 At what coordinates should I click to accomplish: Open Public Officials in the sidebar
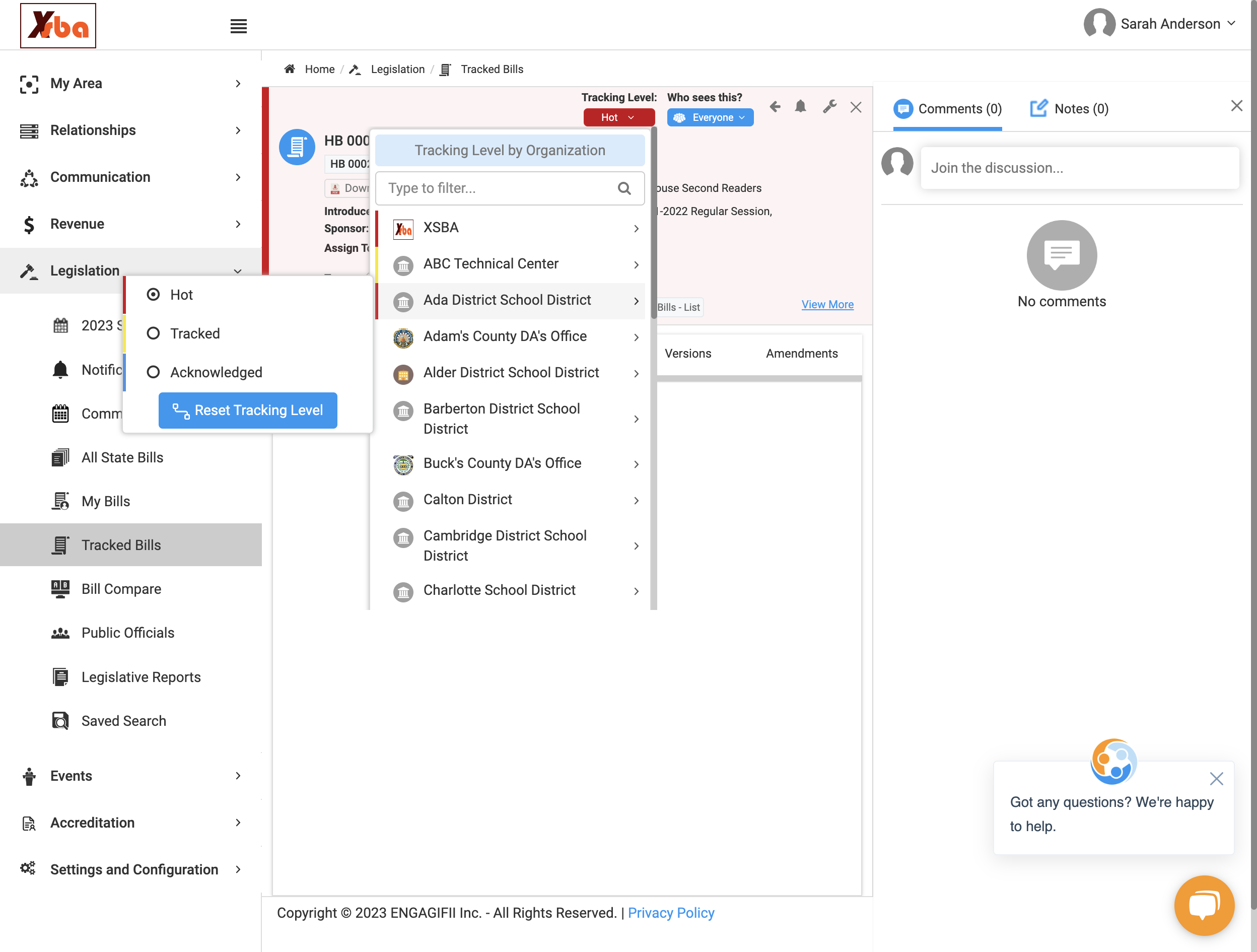click(x=128, y=633)
